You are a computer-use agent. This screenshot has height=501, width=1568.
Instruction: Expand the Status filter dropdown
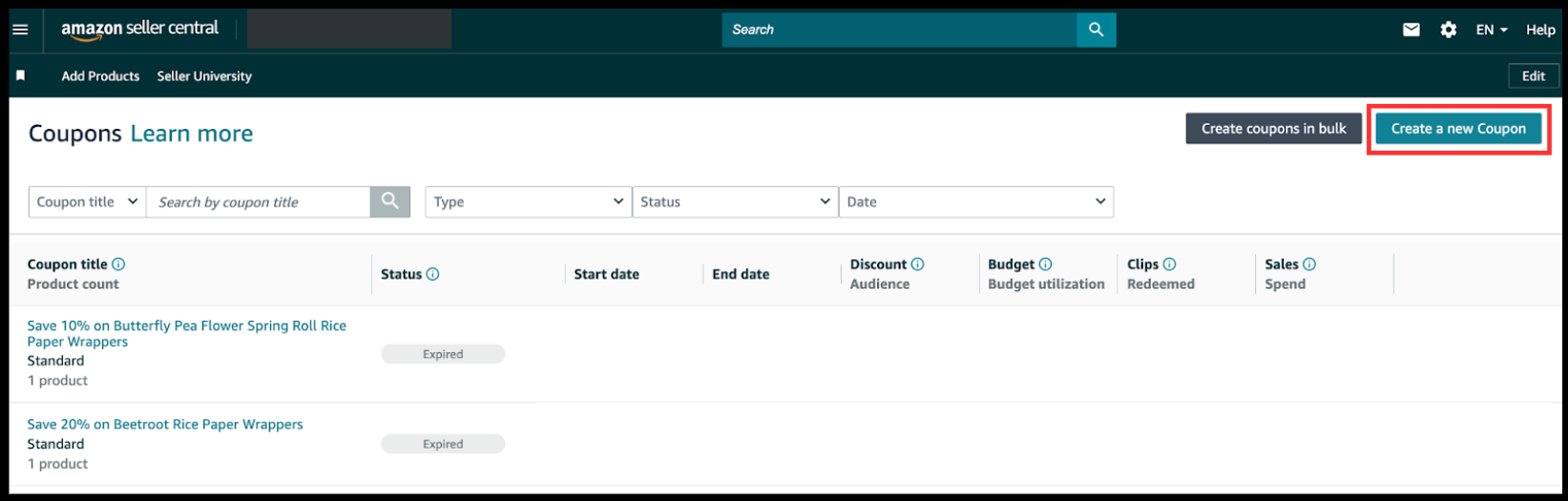click(x=735, y=201)
